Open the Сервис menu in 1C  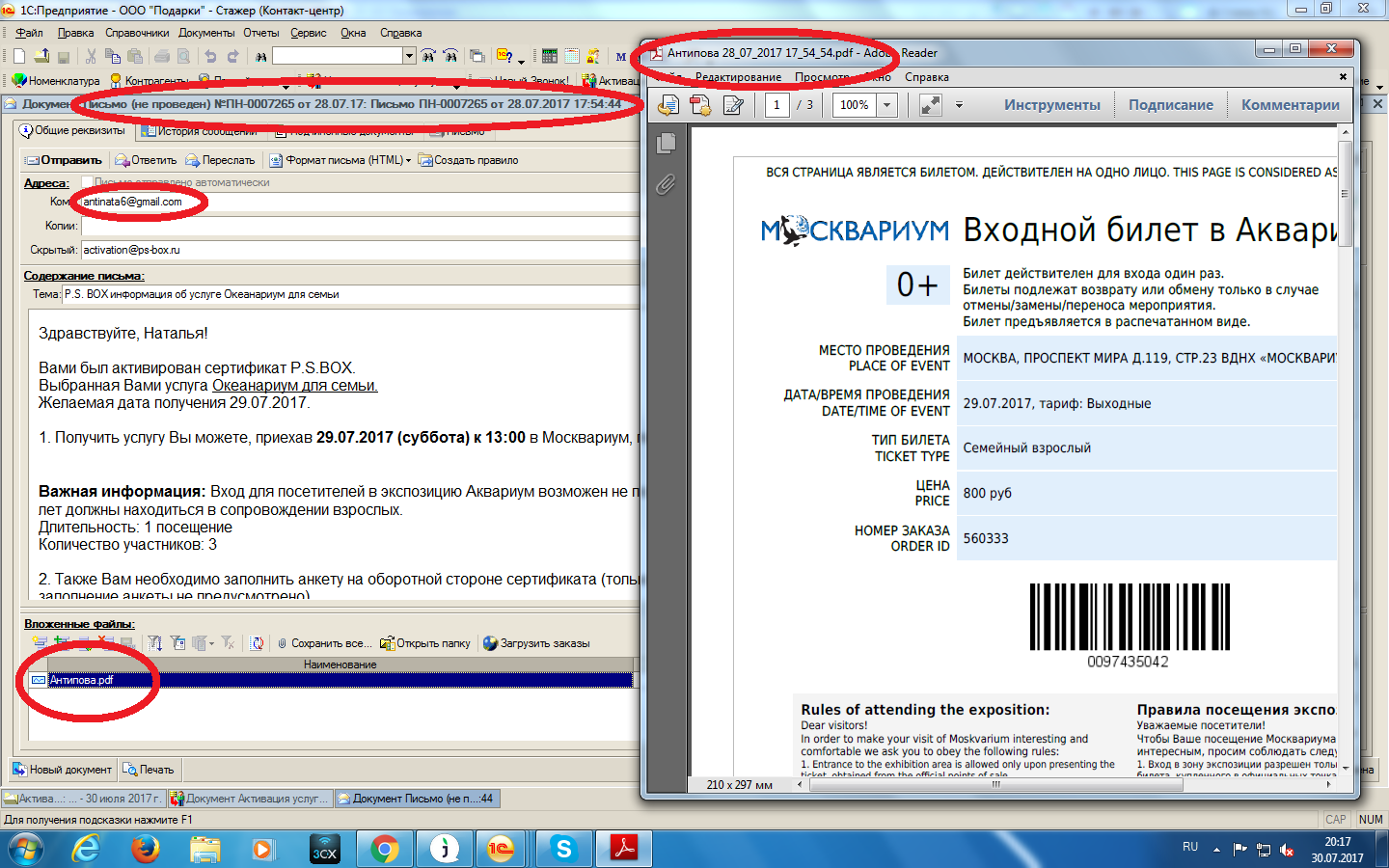[x=309, y=33]
